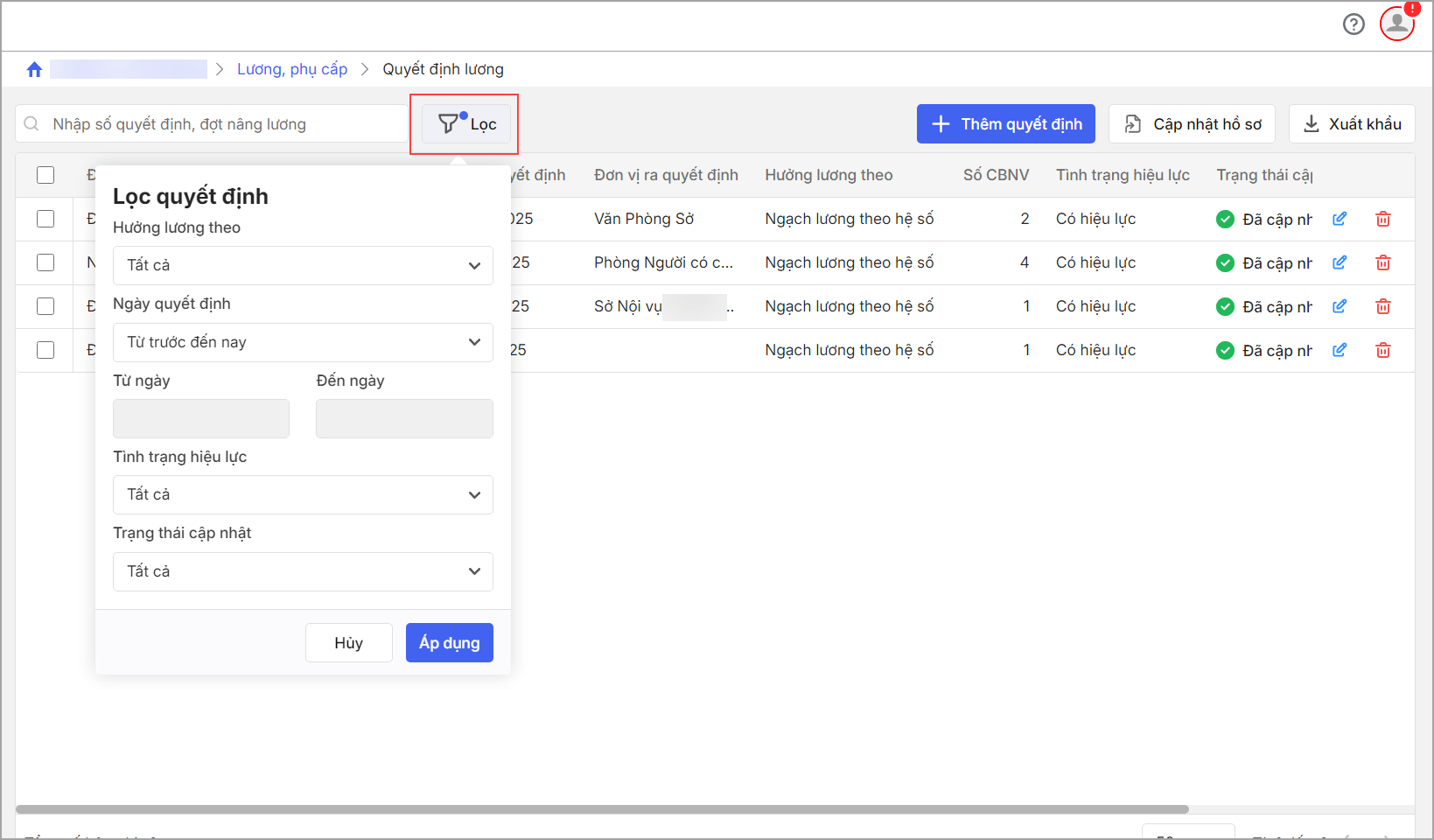Open the help question mark icon
This screenshot has height=840, width=1434.
1354,24
